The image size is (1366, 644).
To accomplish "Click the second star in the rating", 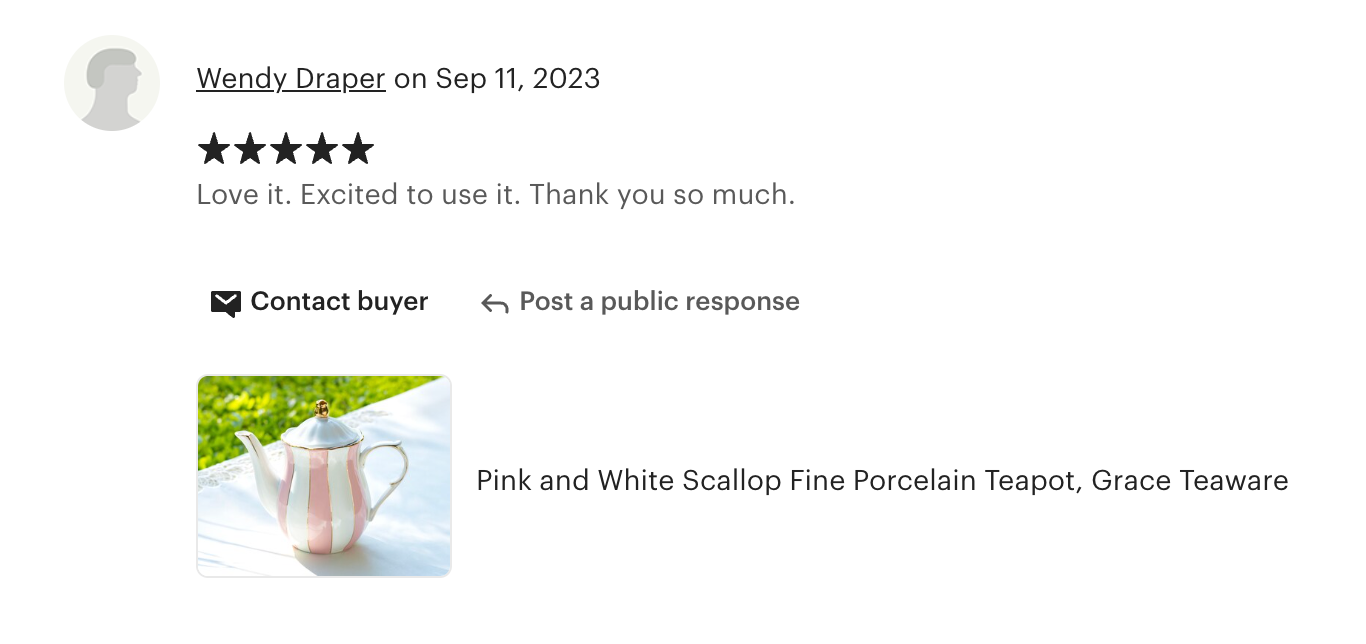I will (x=250, y=150).
